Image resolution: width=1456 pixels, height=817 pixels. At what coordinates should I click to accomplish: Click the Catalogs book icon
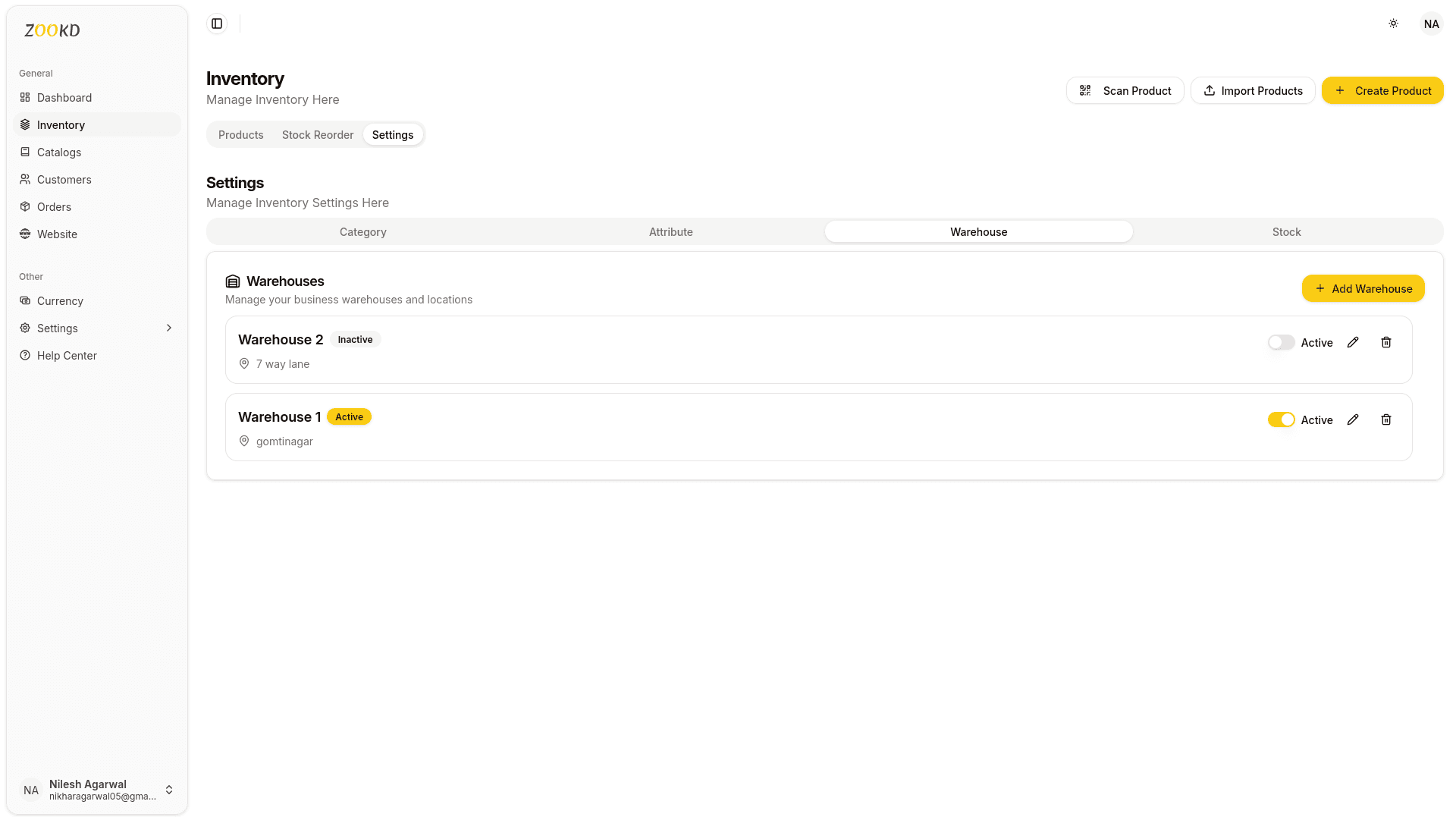[x=24, y=152]
